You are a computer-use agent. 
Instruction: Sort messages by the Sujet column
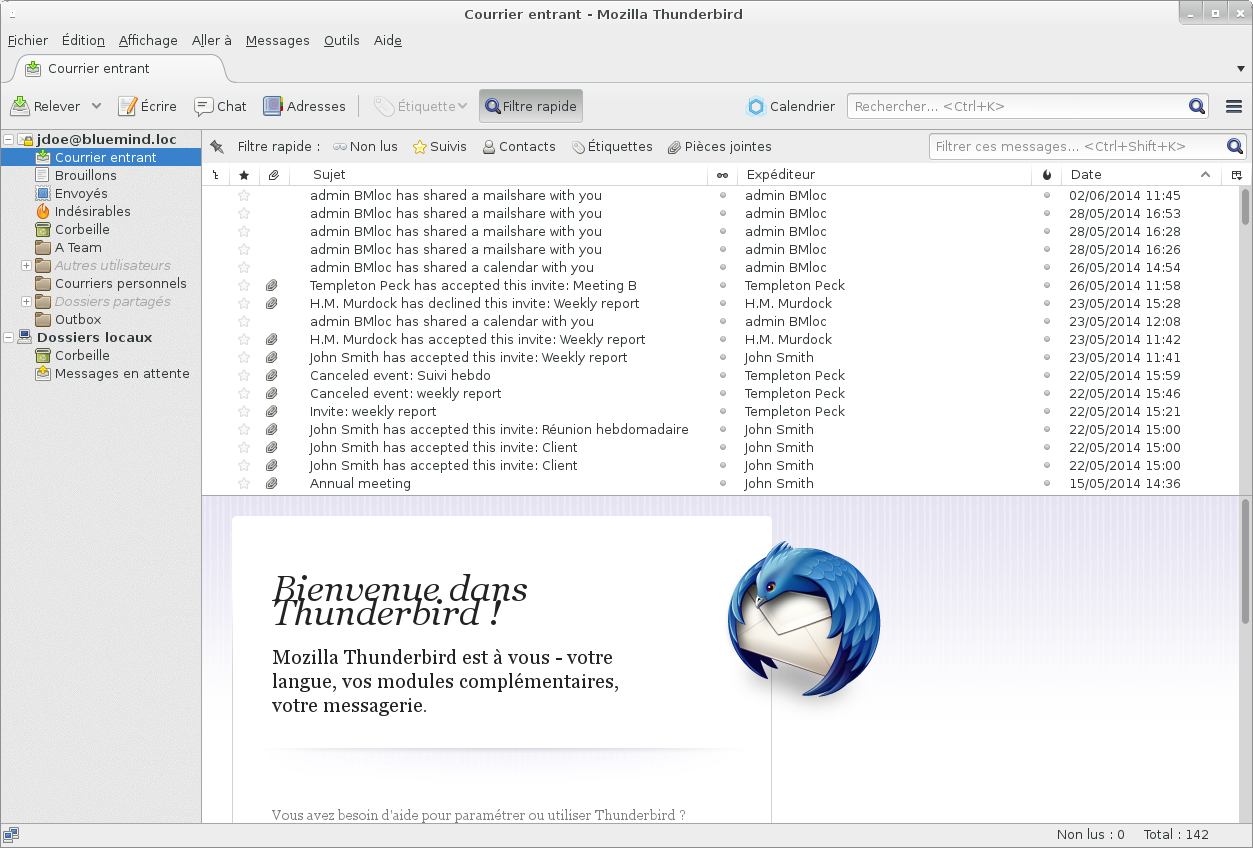click(x=498, y=175)
